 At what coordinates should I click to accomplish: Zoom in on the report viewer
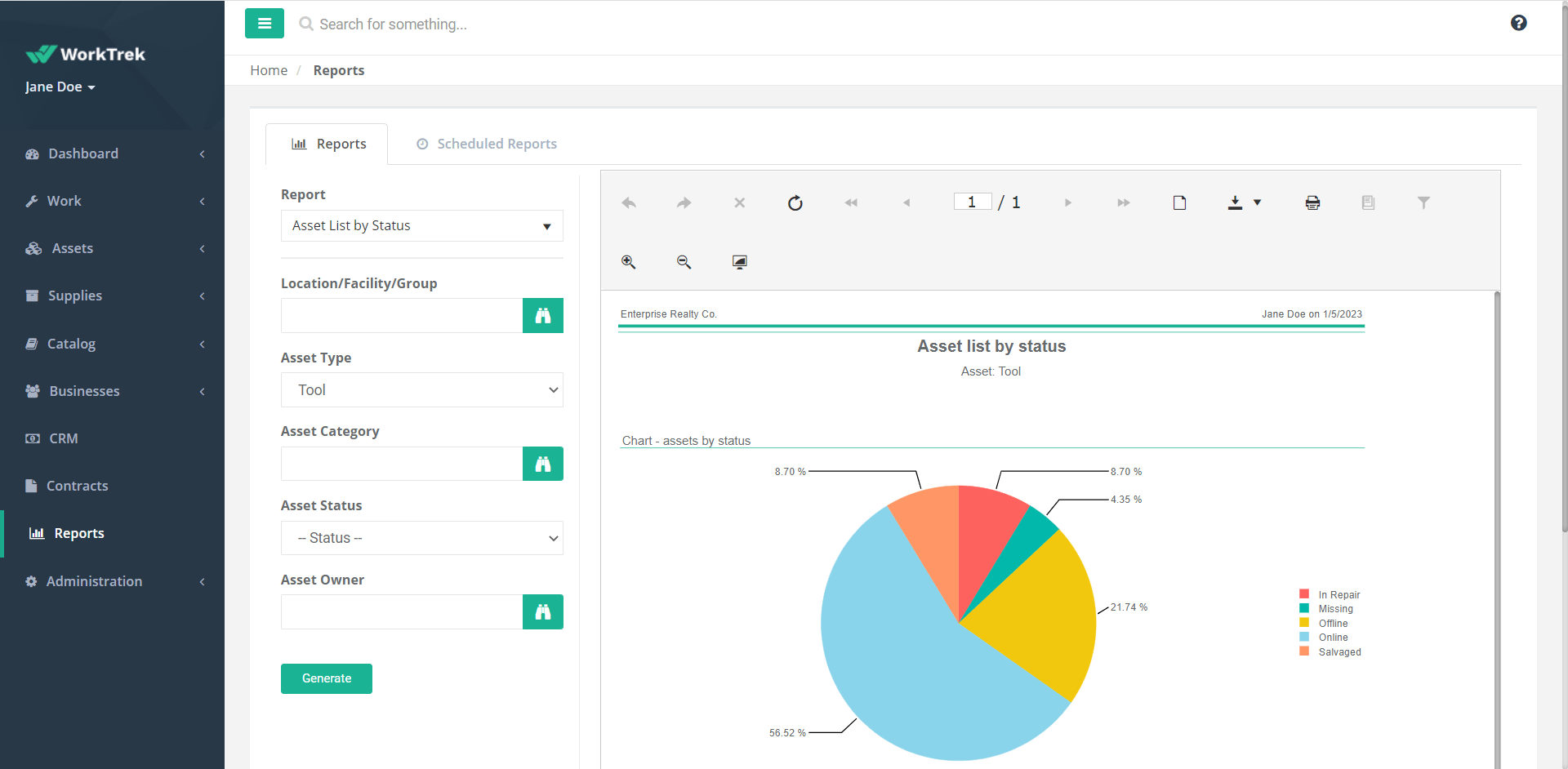click(628, 262)
